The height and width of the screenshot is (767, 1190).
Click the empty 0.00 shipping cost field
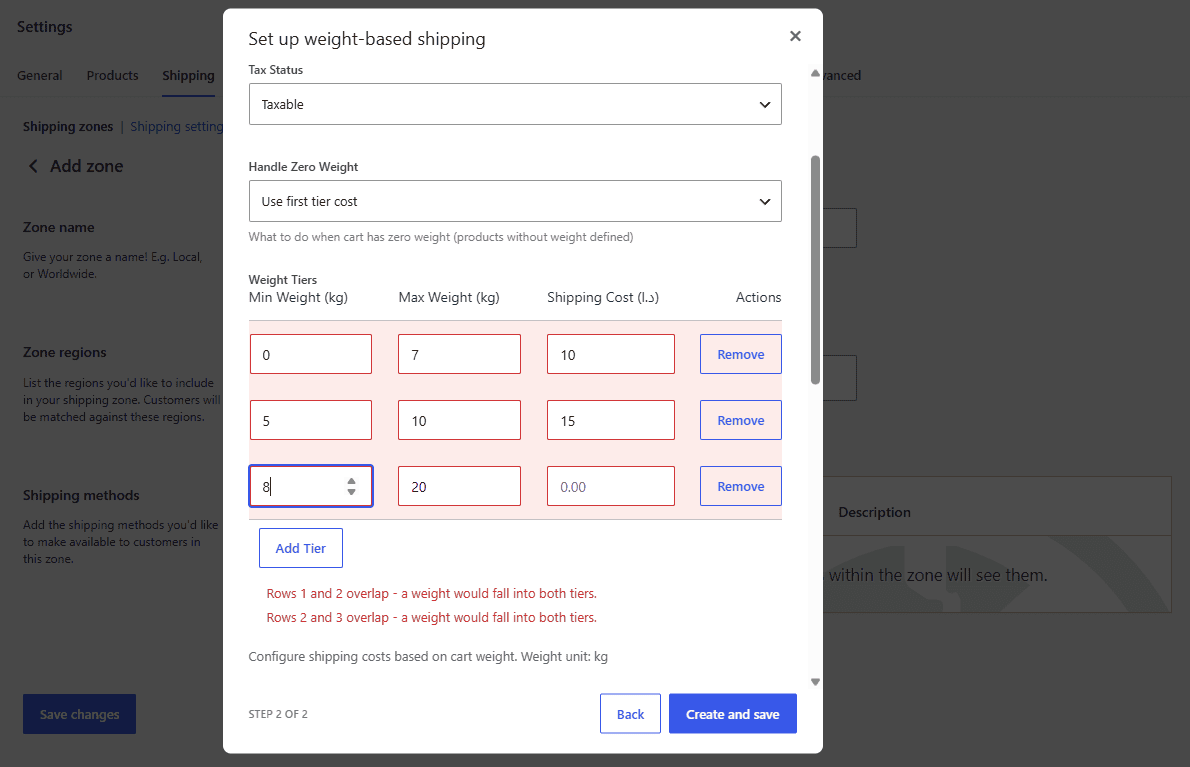pos(610,486)
